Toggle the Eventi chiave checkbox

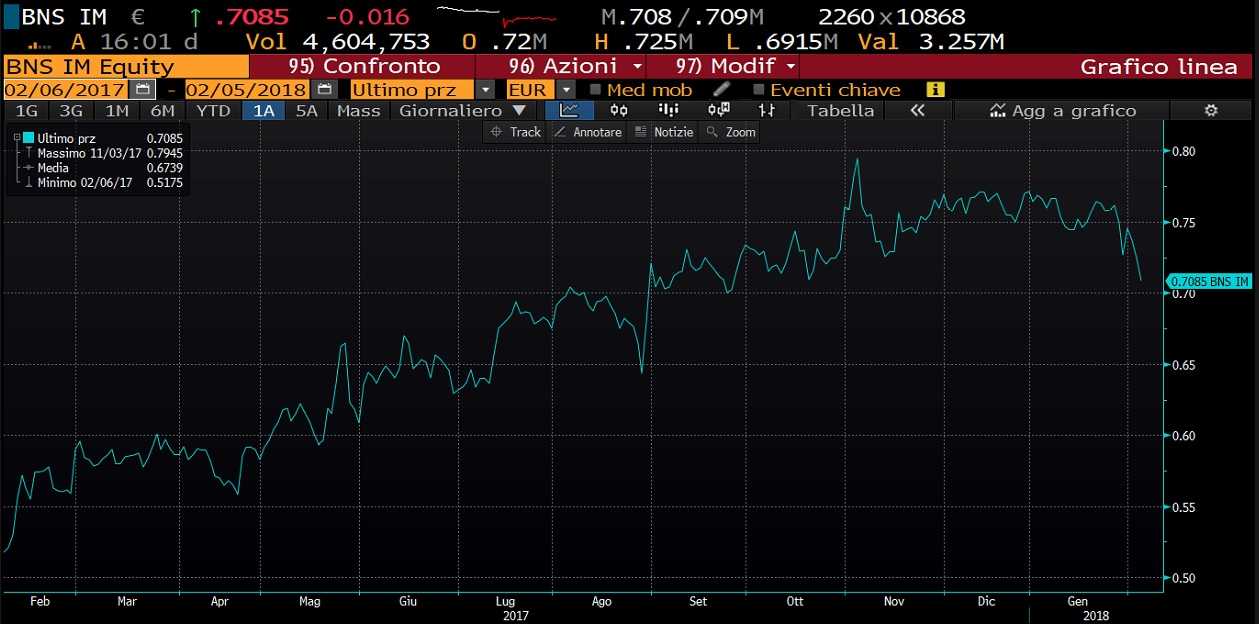click(758, 90)
